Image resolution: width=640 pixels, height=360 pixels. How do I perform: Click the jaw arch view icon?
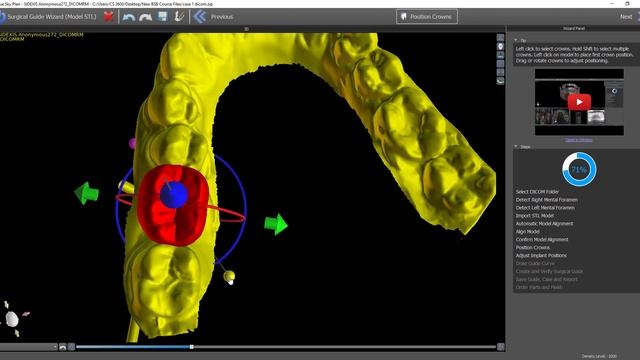point(500,81)
